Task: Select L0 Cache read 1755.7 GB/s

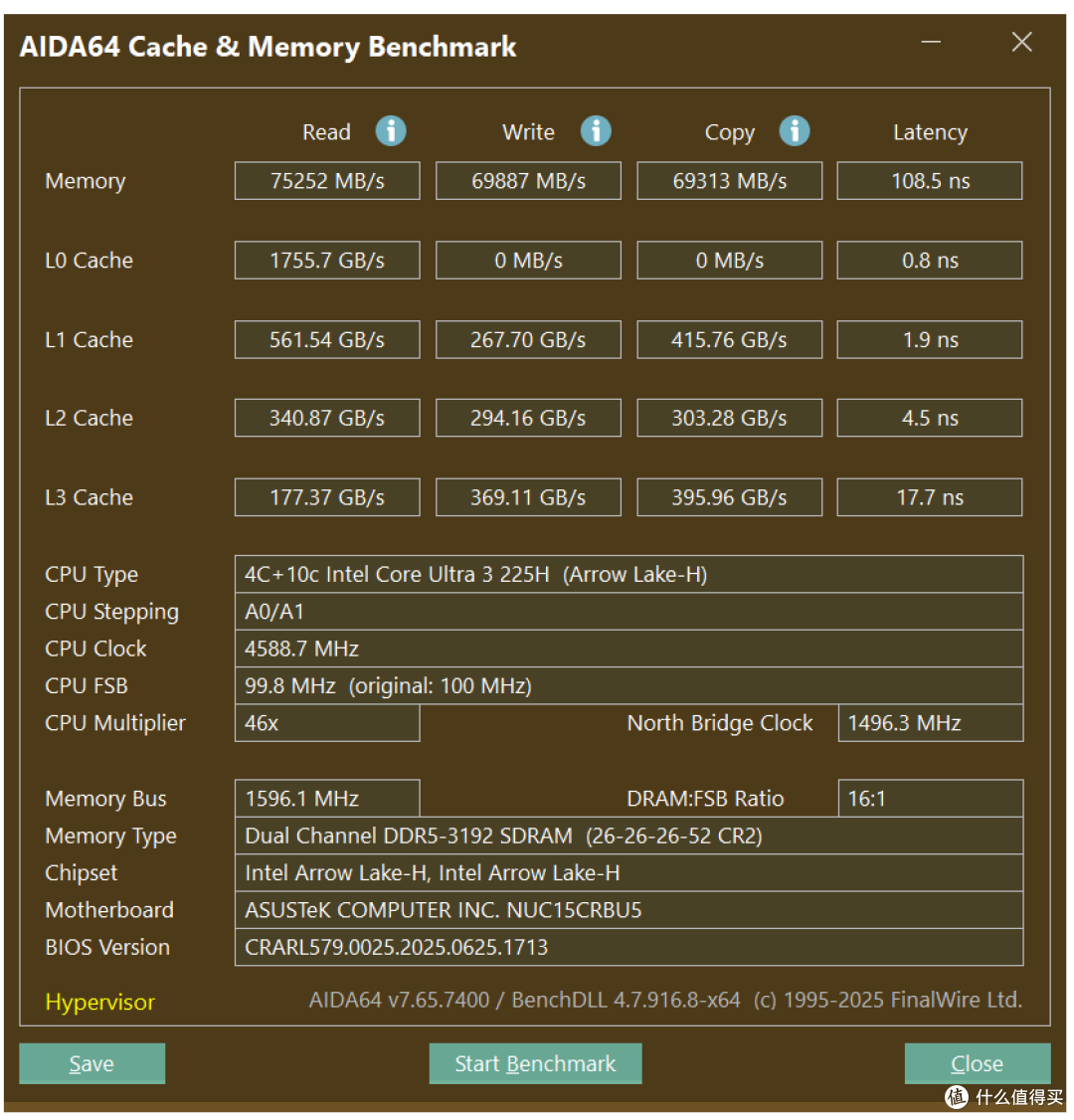Action: tap(327, 260)
